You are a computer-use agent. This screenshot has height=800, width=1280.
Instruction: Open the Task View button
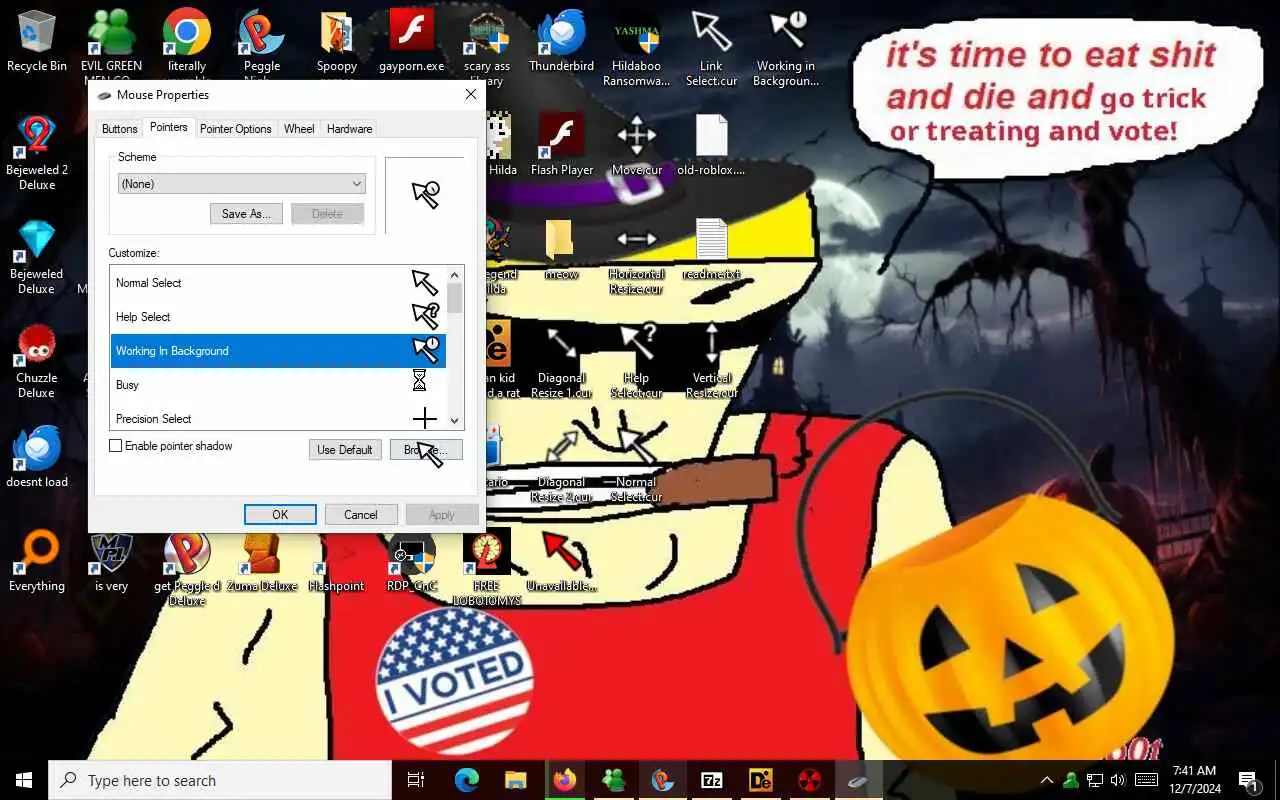[416, 780]
